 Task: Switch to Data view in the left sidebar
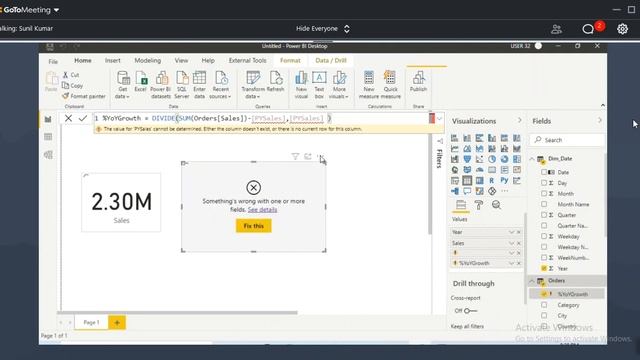point(48,137)
